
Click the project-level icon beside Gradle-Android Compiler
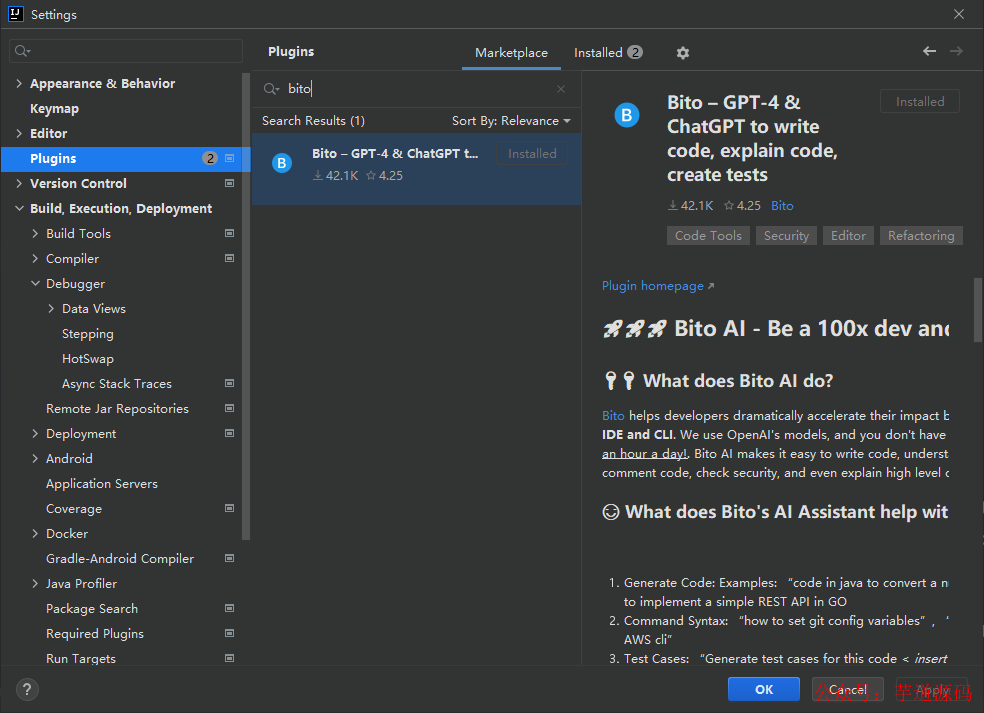pos(230,559)
